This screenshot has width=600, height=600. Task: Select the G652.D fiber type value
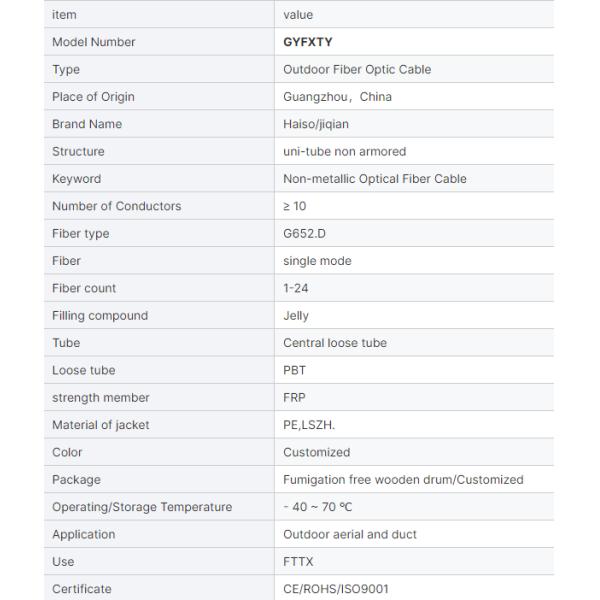(x=307, y=234)
